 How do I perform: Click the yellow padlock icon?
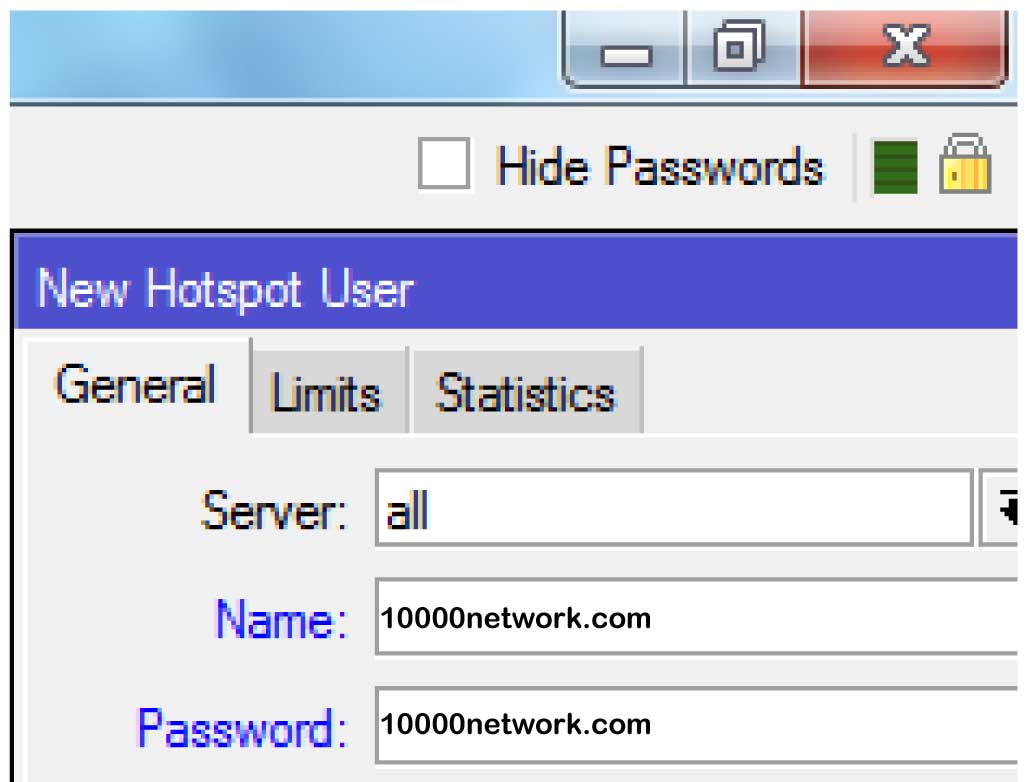(964, 164)
